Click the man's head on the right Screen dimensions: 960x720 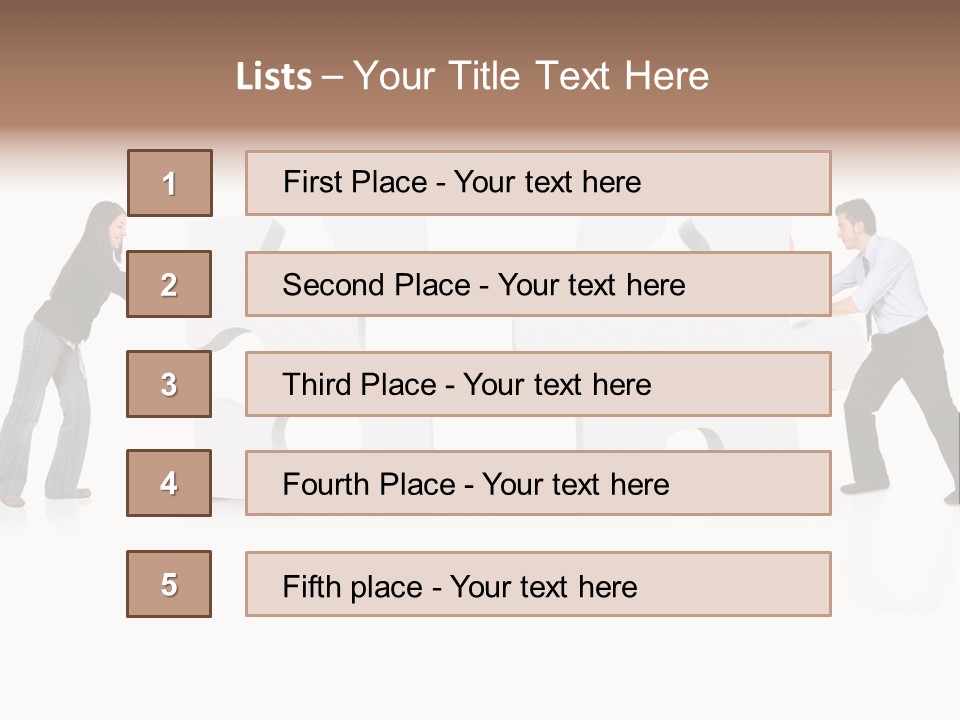[x=855, y=222]
